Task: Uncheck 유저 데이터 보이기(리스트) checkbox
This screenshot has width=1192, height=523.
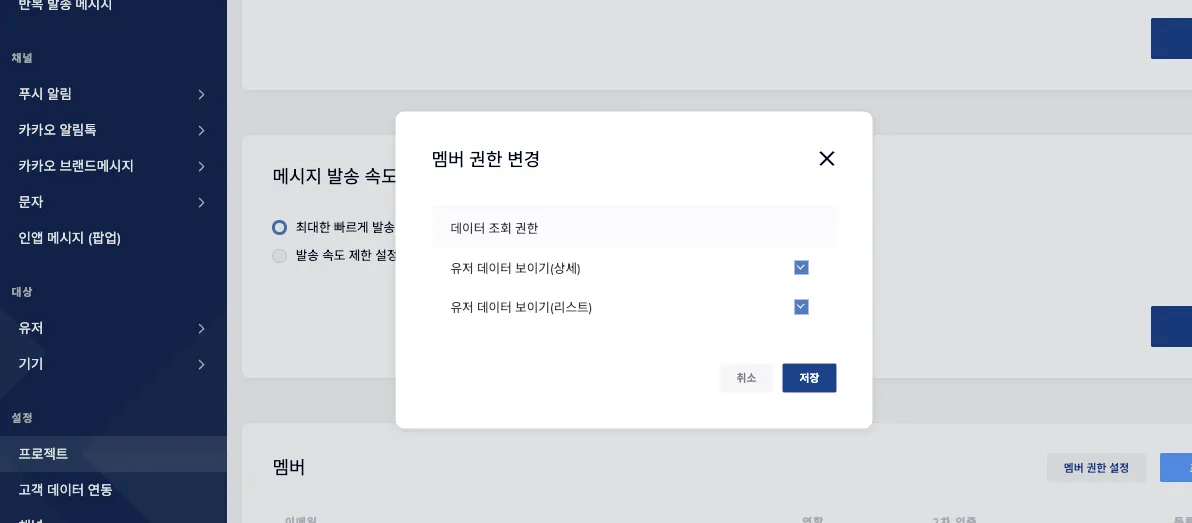Action: 800,307
